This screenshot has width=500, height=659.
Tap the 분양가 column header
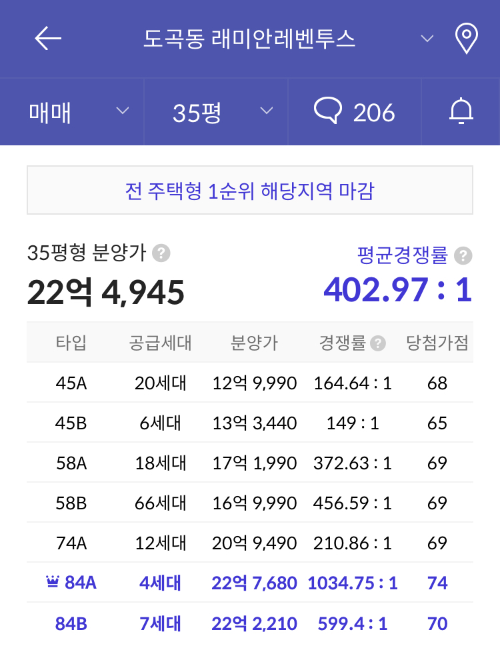pos(254,343)
